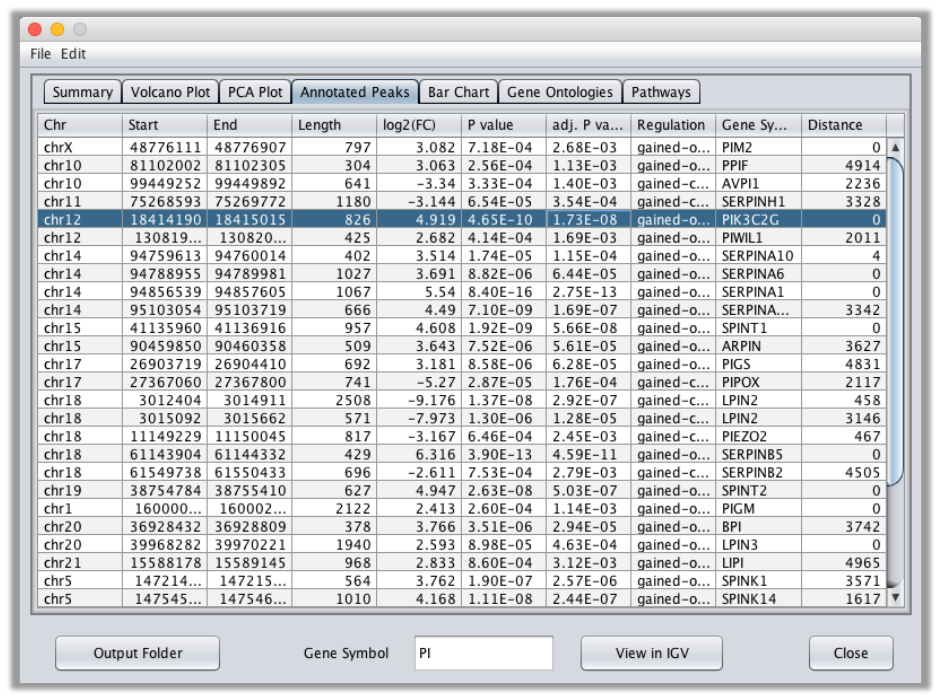Select the SPINT1 gene cell

758,328
